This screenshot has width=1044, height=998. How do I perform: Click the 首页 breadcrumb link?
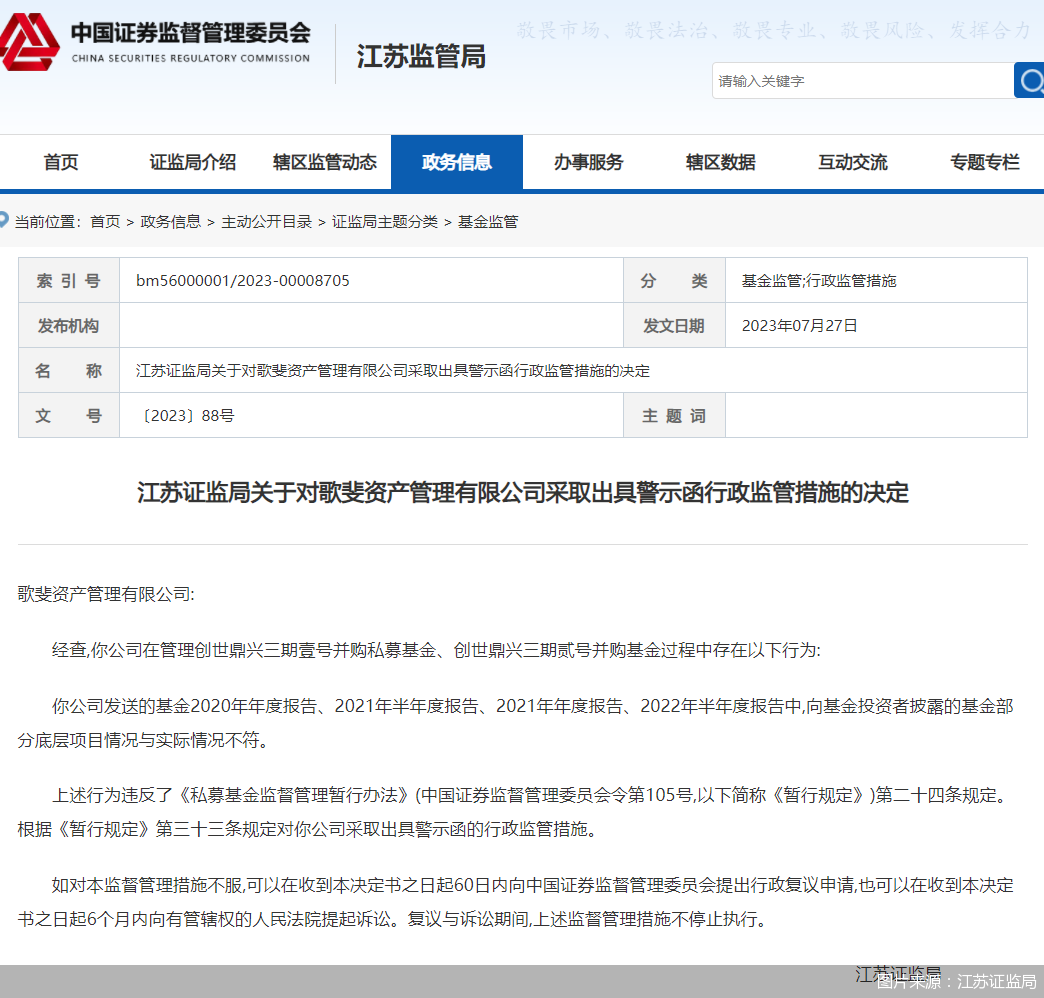click(104, 221)
